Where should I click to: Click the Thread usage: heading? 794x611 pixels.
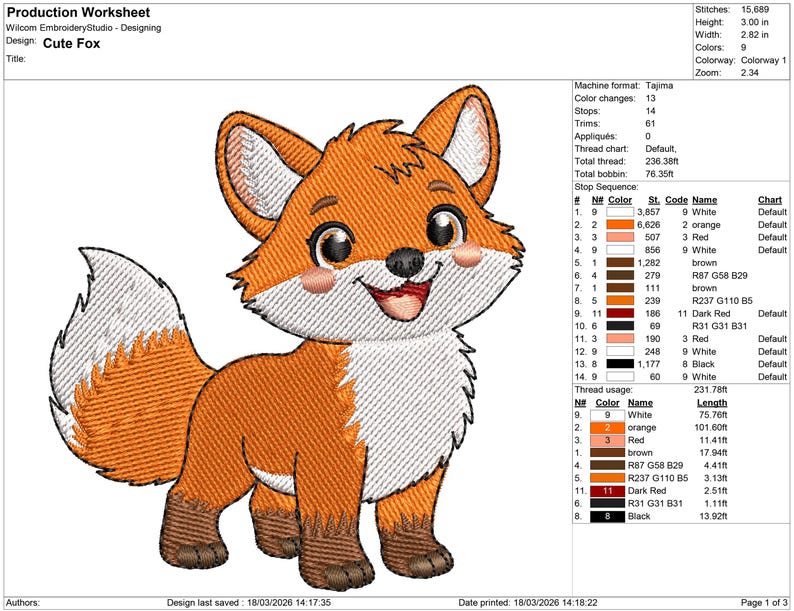point(603,390)
